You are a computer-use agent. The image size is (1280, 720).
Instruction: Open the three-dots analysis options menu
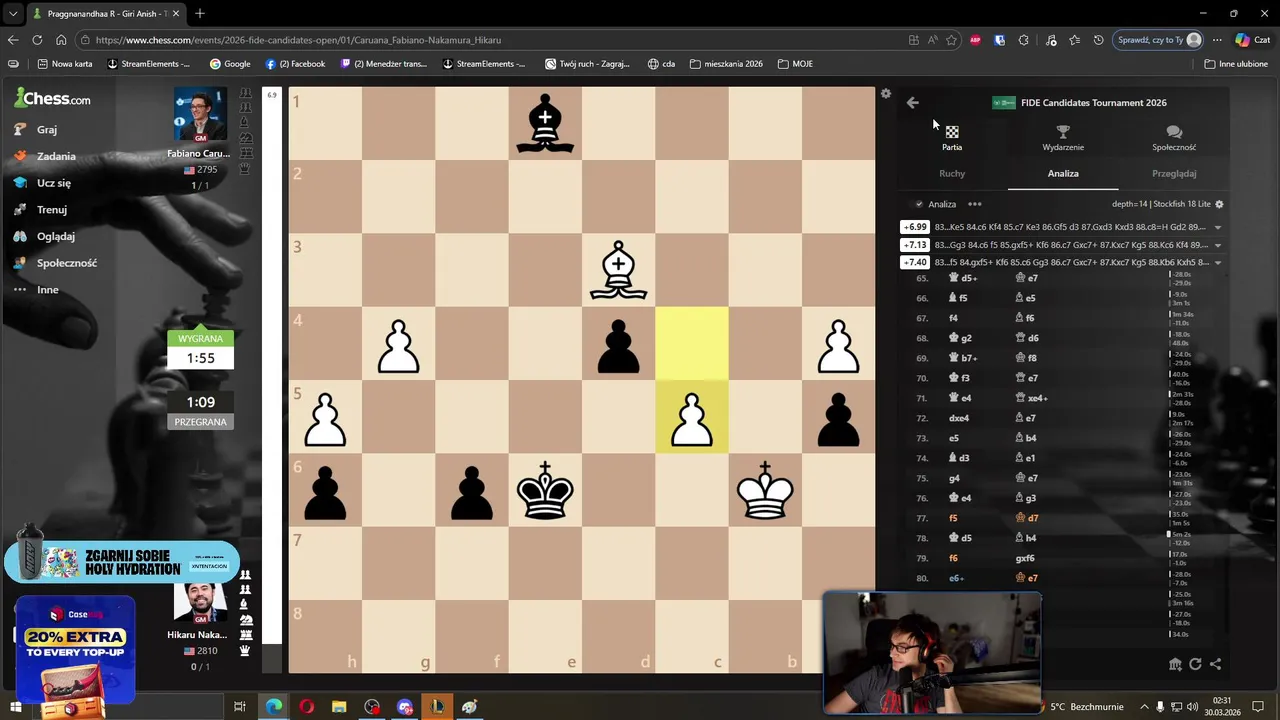pos(974,204)
